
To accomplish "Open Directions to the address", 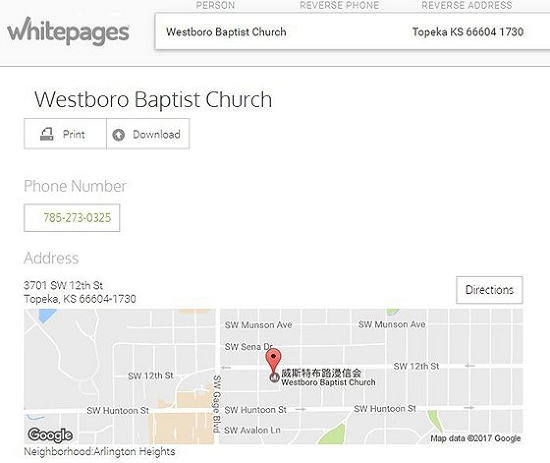I will [489, 290].
